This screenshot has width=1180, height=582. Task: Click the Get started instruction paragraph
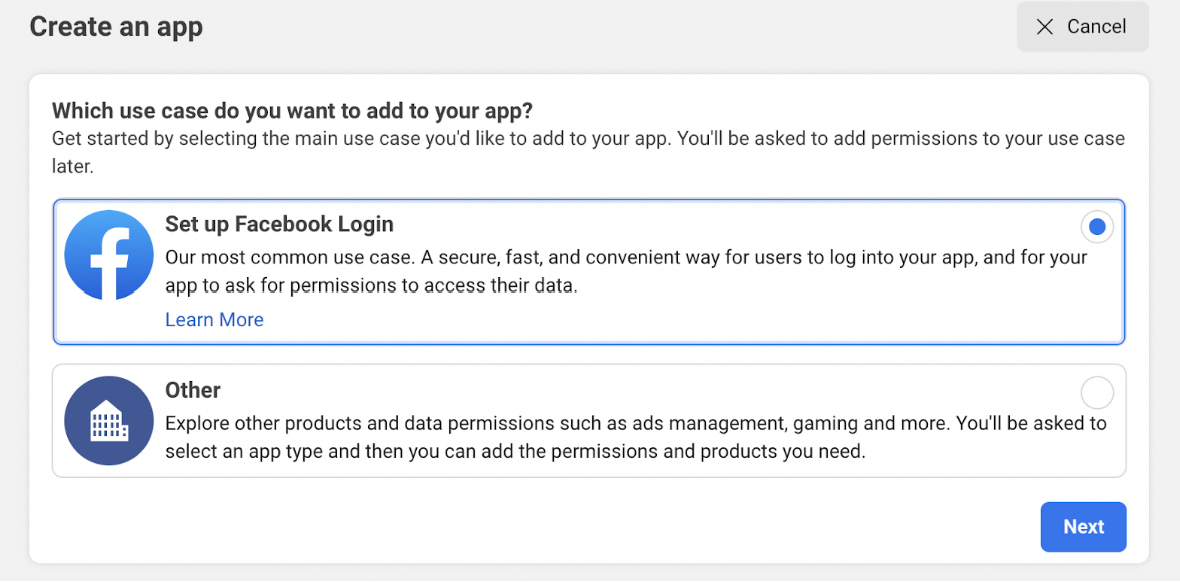point(588,153)
